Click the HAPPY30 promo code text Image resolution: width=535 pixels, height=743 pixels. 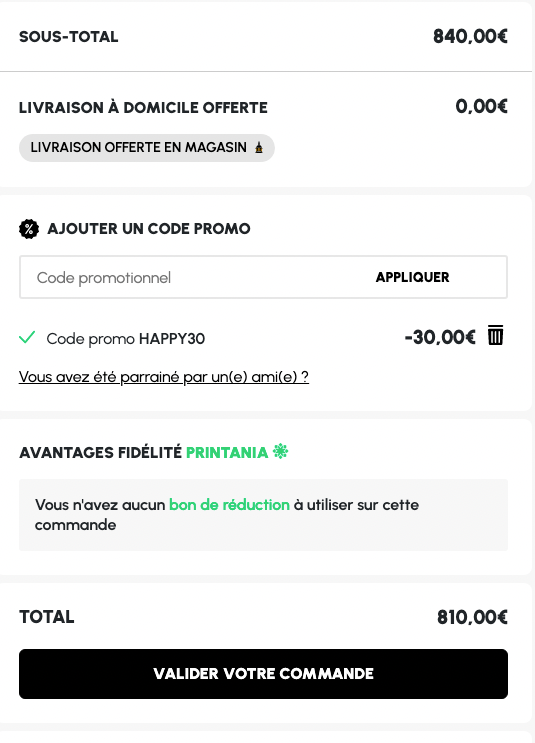[172, 338]
